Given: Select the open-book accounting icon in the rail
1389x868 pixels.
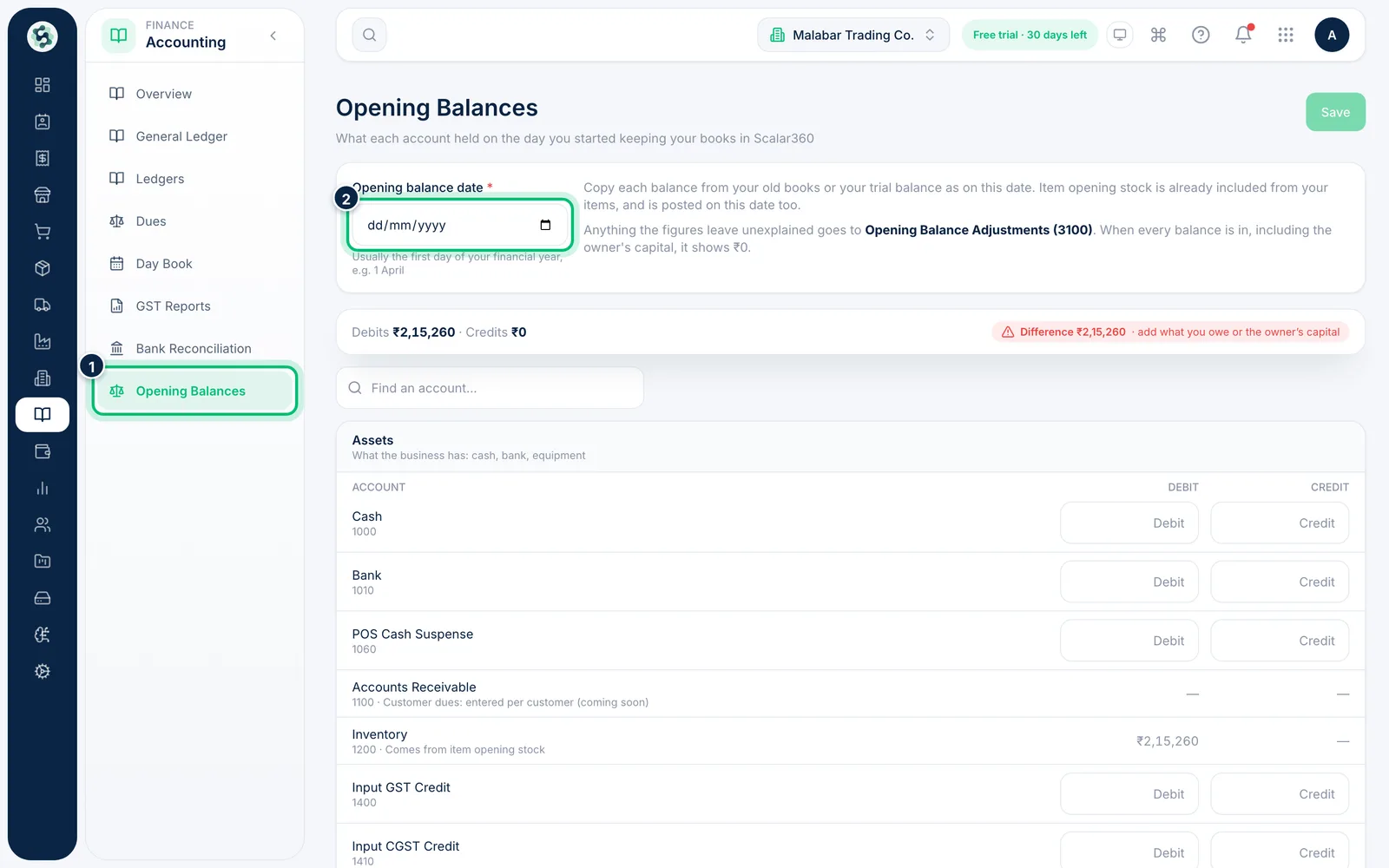Looking at the screenshot, I should [x=42, y=415].
